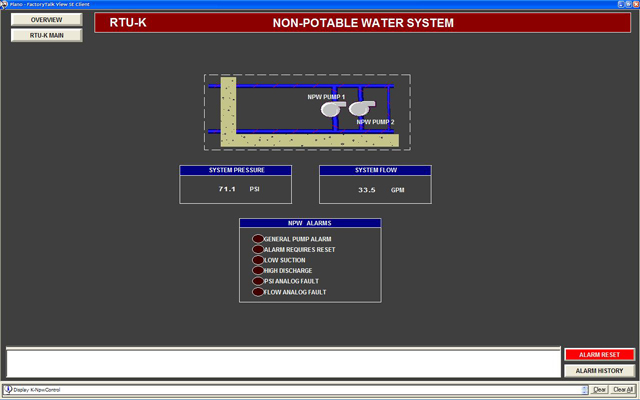Click the diagnostics message scroll arrows
The height and width of the screenshot is (400, 640).
pyautogui.click(x=586, y=390)
